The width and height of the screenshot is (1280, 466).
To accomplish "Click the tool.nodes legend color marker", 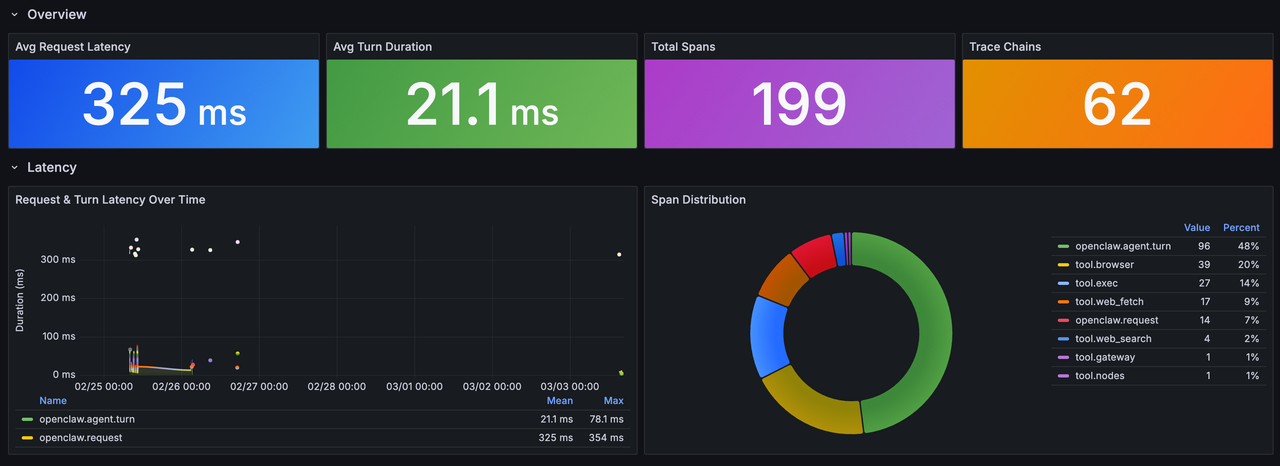I will 1063,376.
